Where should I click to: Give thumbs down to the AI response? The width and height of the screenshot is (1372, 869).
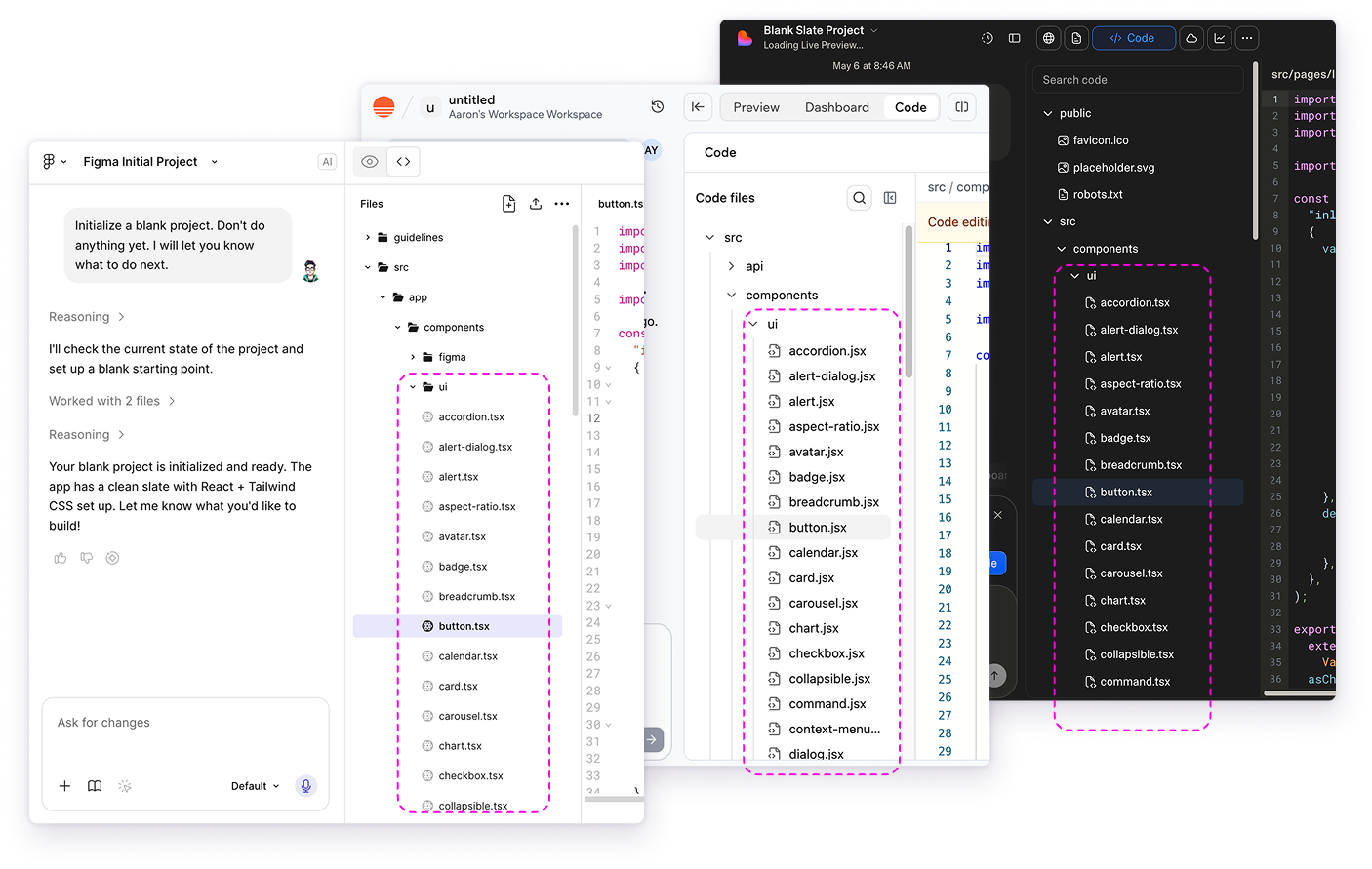coord(87,558)
